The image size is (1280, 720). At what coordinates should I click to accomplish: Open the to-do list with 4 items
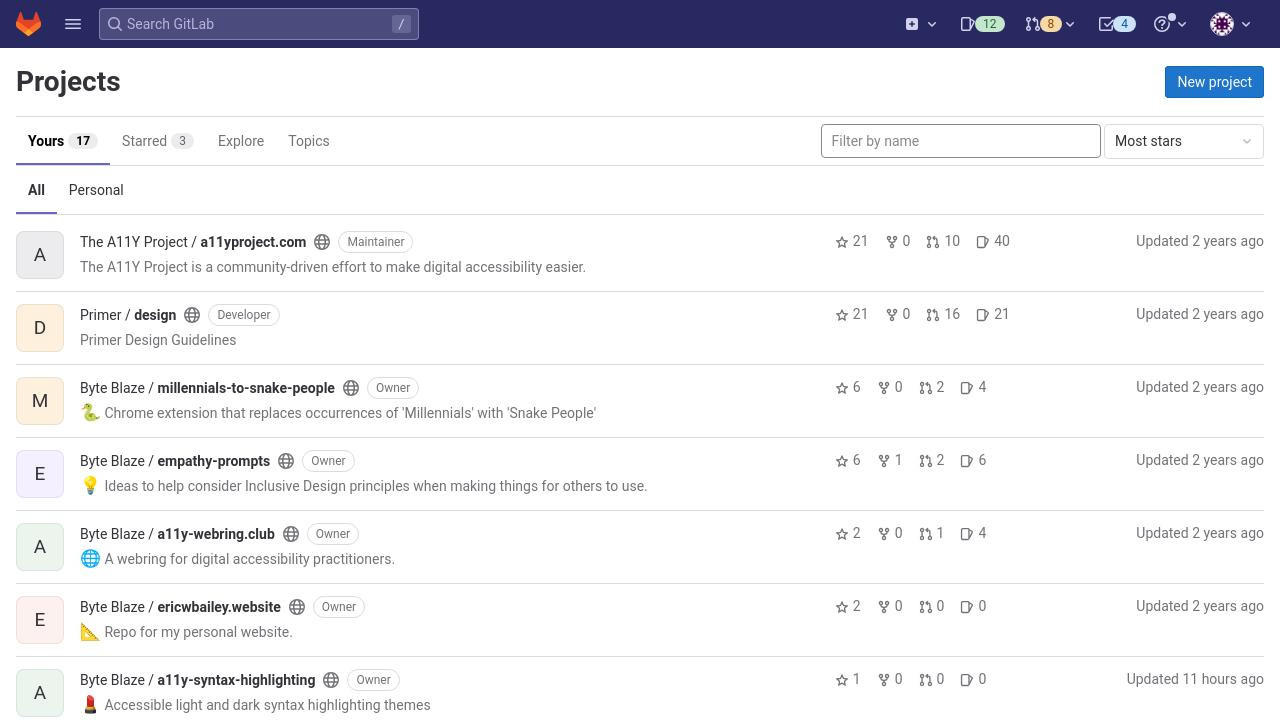tap(1116, 24)
